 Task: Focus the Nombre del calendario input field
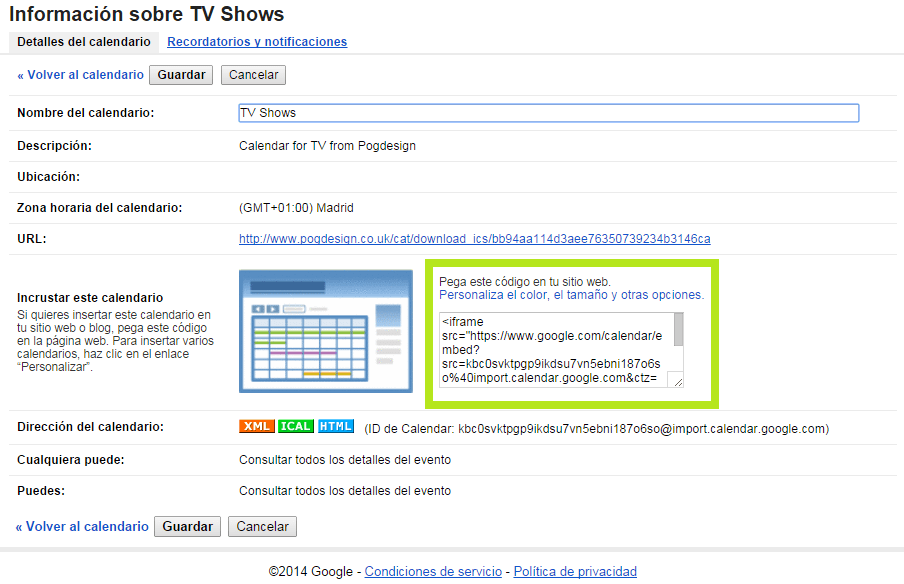tap(548, 113)
